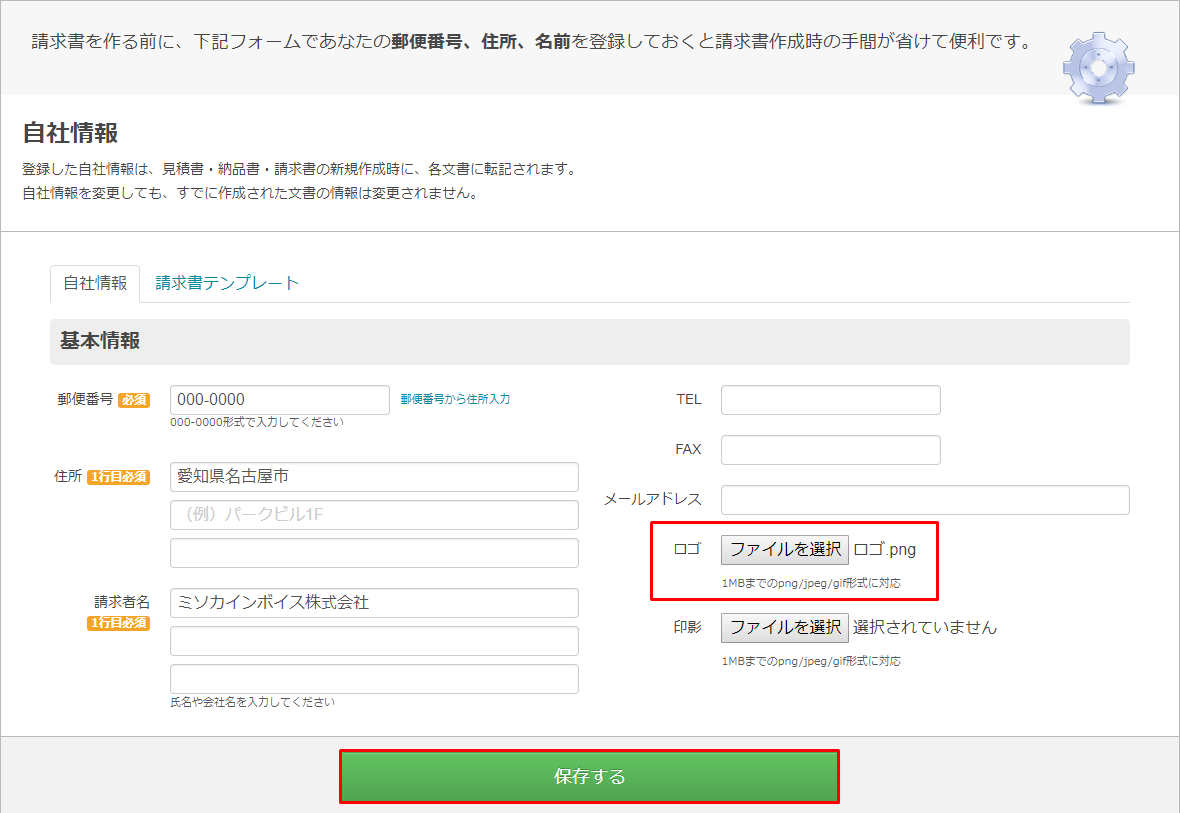
Task: Click the メールアドレス field label
Action: pos(652,499)
